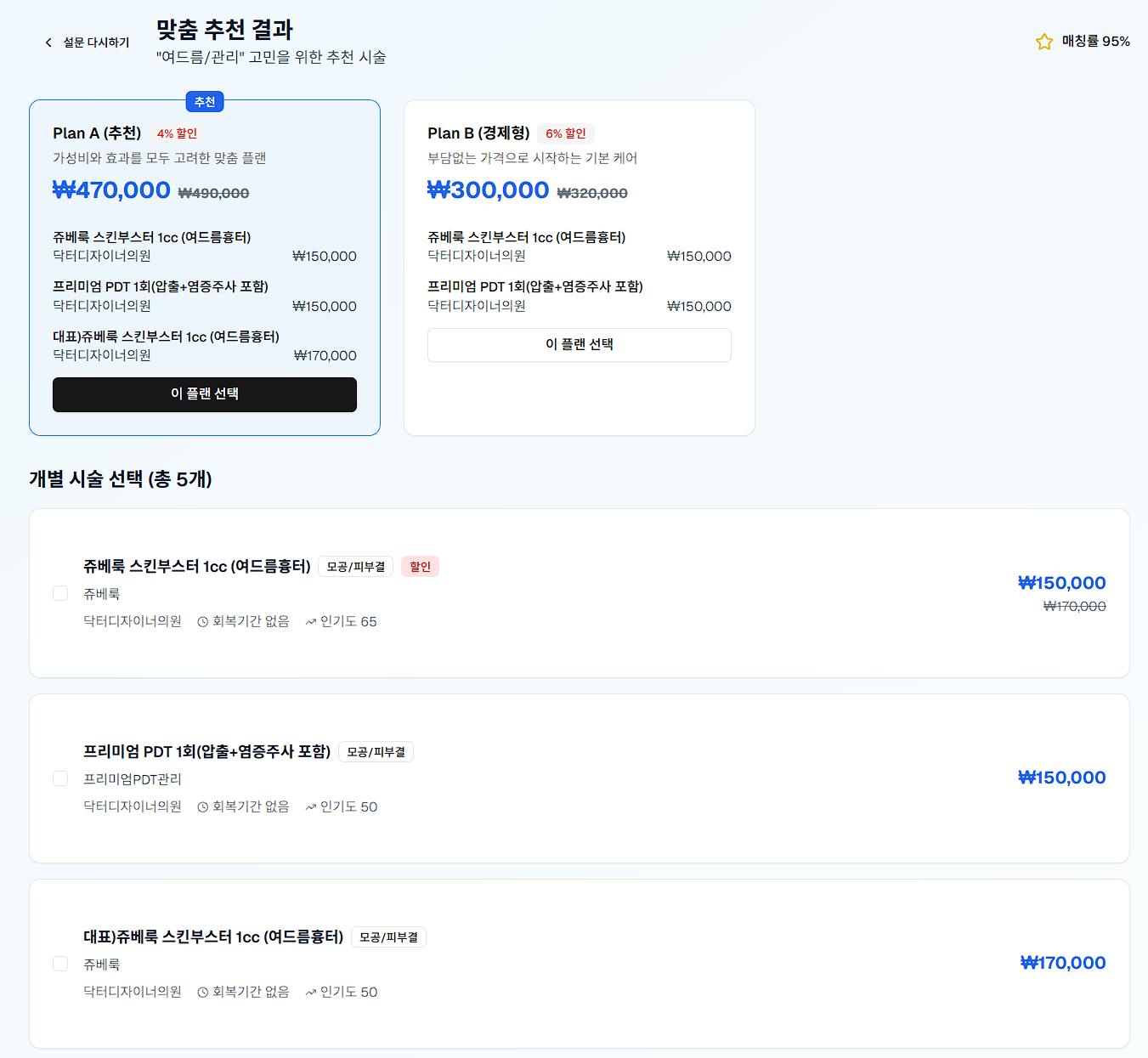Click struck-through ₩170,000 on first procedure card
This screenshot has height=1058, width=1148.
point(1075,607)
